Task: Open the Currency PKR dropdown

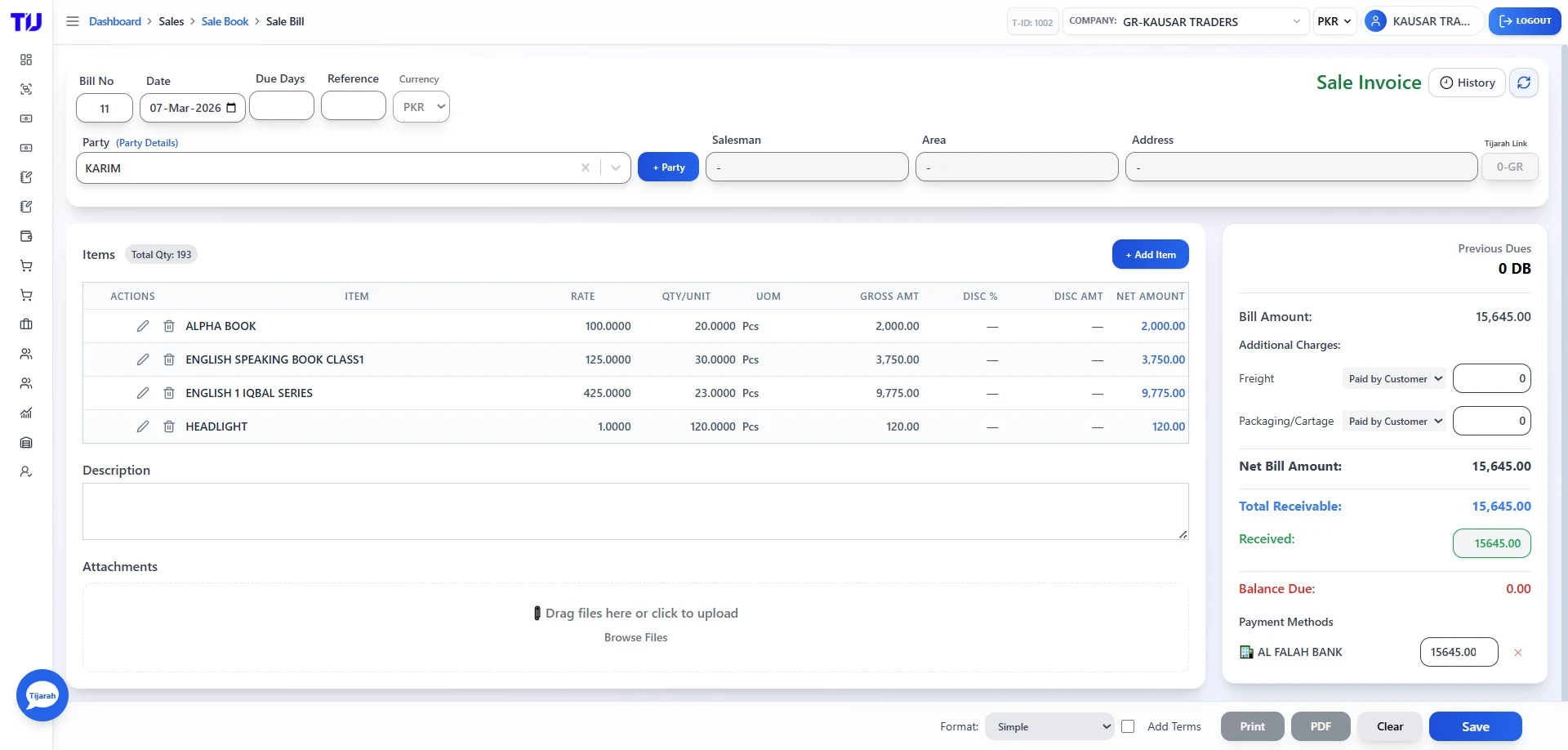Action: click(421, 106)
